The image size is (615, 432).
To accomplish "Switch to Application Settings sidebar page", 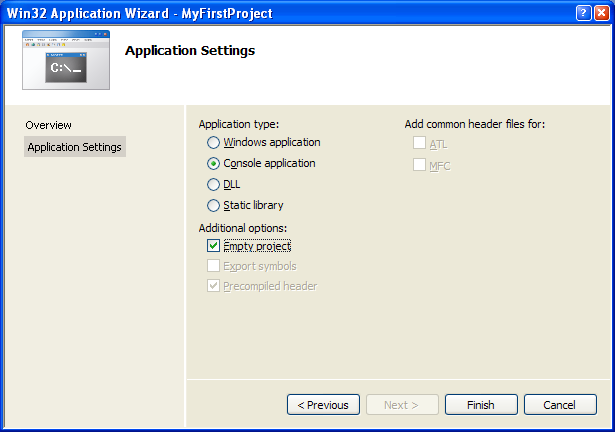I will pyautogui.click(x=75, y=147).
